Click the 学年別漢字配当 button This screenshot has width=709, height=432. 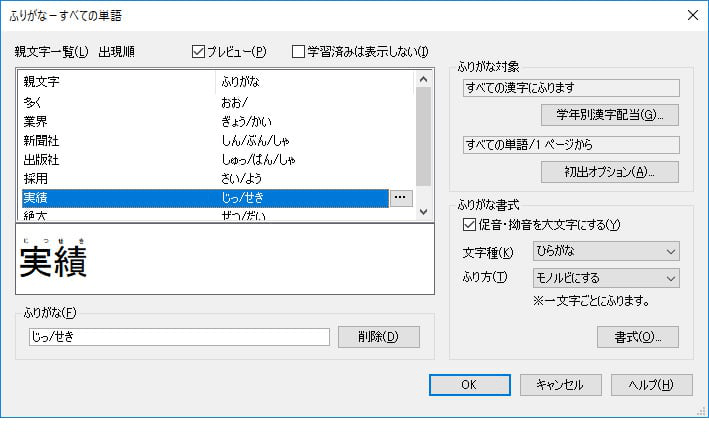pos(609,114)
